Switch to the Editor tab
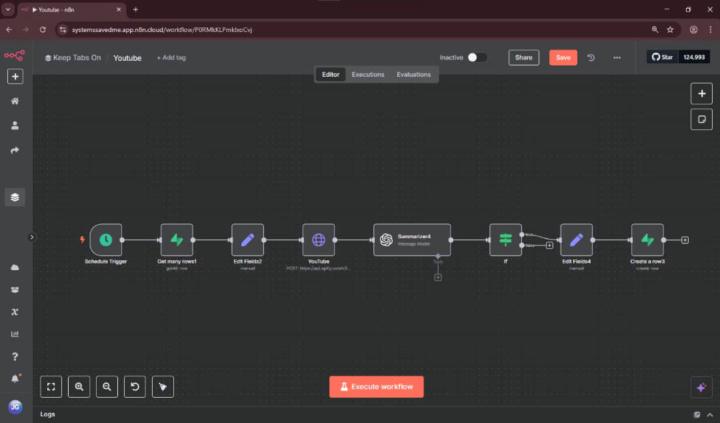720x423 pixels. click(x=330, y=74)
